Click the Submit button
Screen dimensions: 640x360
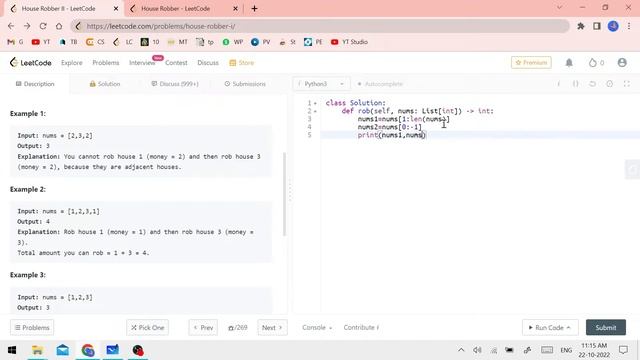[606, 327]
